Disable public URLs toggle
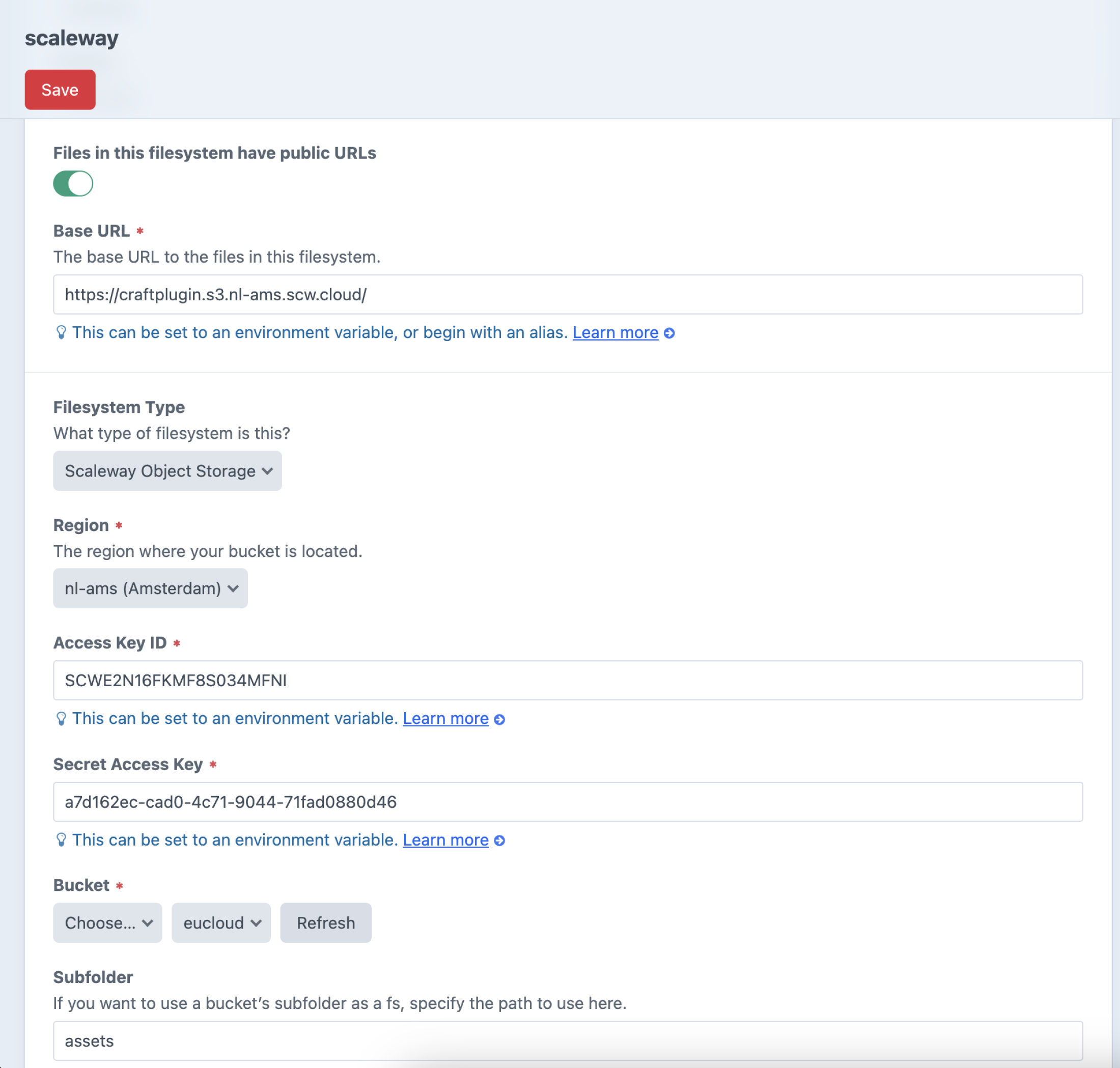 pyautogui.click(x=72, y=183)
